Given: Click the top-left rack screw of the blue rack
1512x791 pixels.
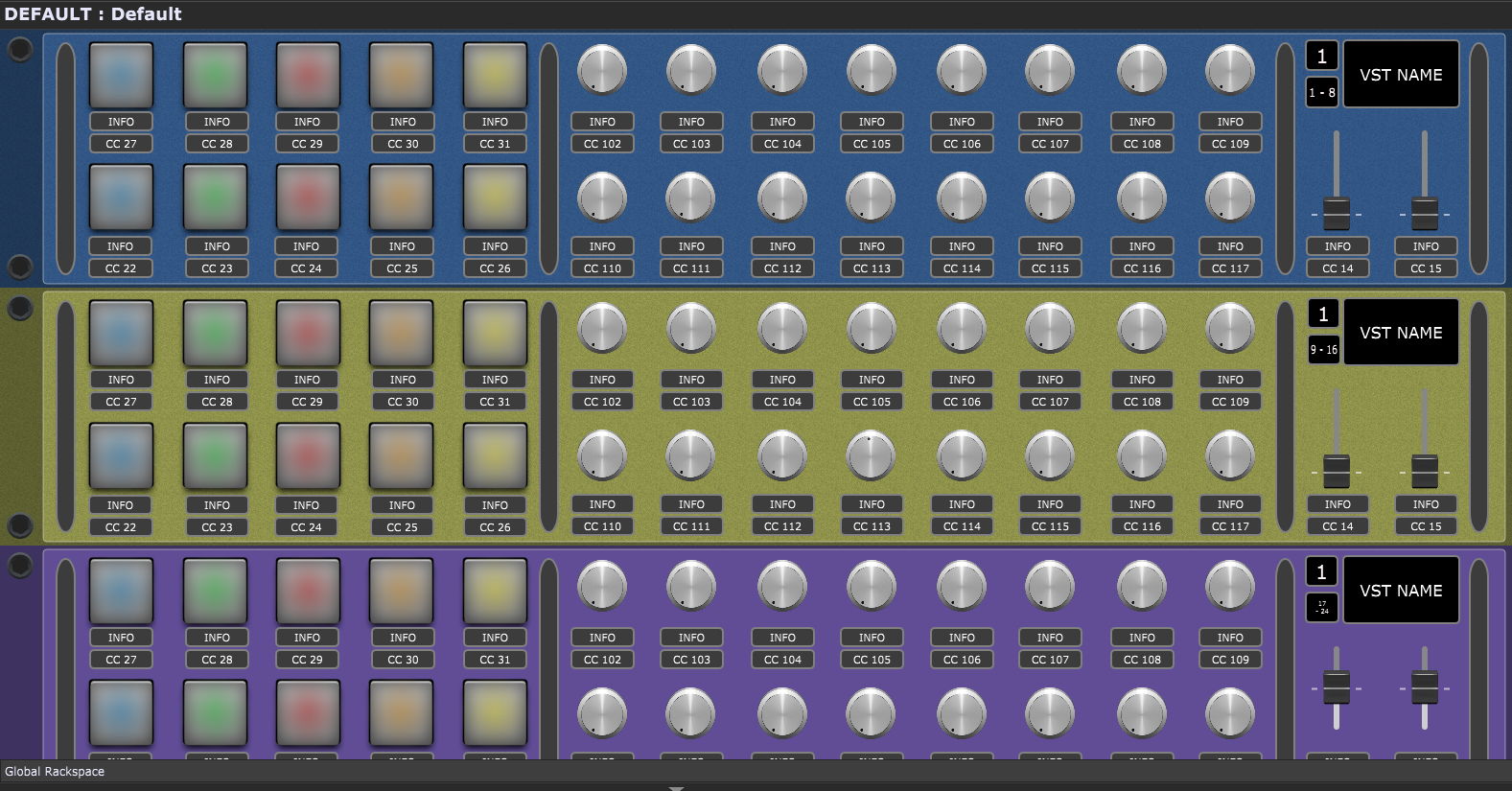Looking at the screenshot, I should click(x=19, y=50).
